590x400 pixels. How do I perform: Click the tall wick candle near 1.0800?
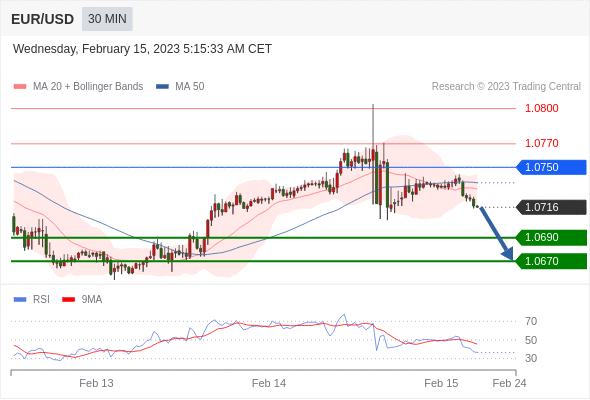click(x=373, y=154)
